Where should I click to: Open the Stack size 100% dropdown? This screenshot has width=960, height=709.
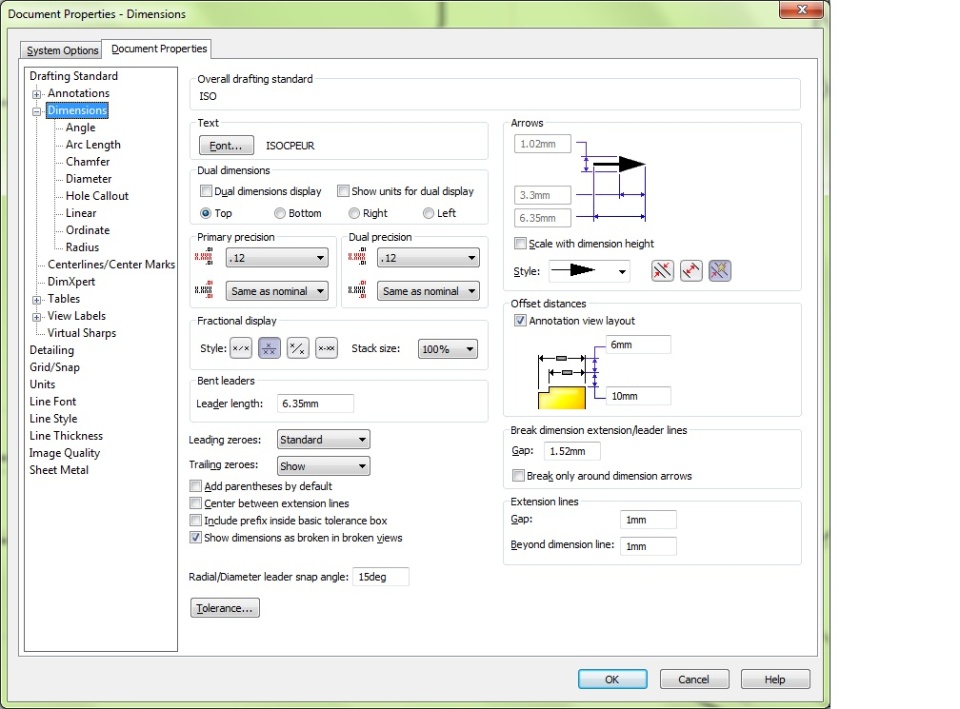click(448, 349)
